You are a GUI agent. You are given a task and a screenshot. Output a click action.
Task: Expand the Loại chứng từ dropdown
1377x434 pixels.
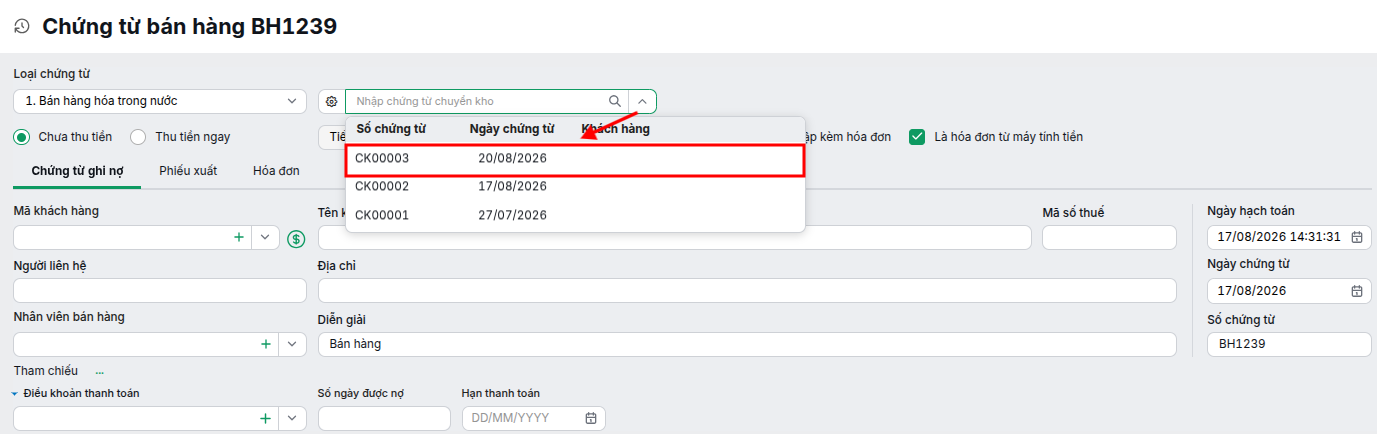pyautogui.click(x=292, y=101)
